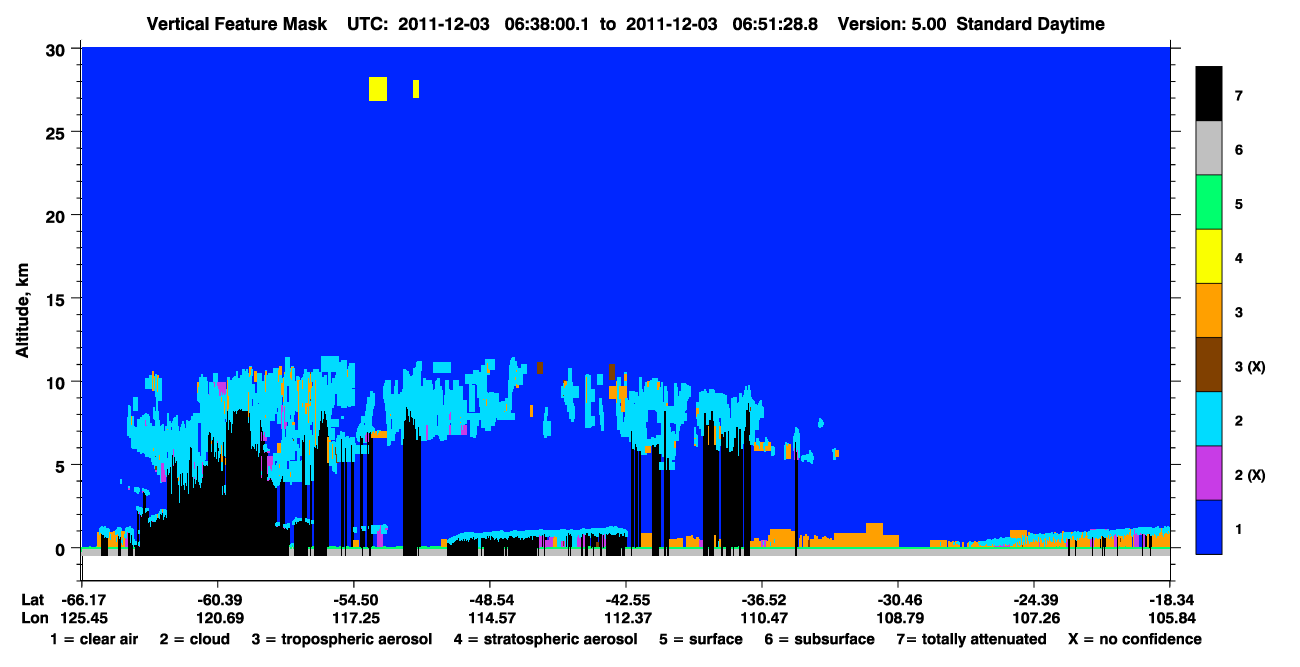This screenshot has width=1300, height=667.
Task: Click legend text '5 = surface'
Action: (701, 639)
